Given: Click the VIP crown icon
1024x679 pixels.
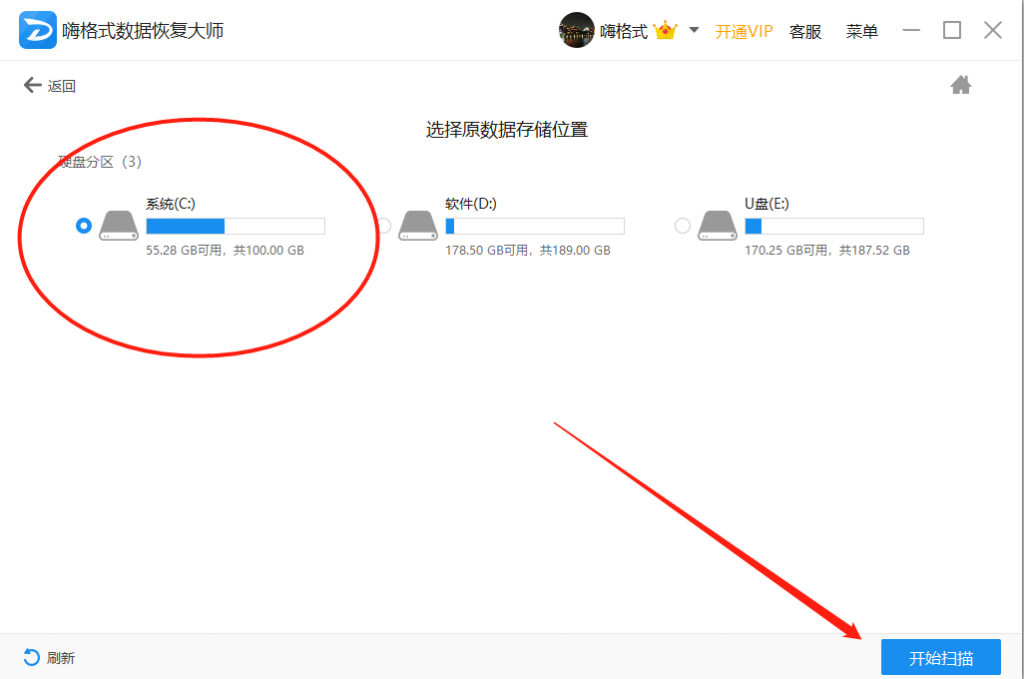Looking at the screenshot, I should point(665,30).
